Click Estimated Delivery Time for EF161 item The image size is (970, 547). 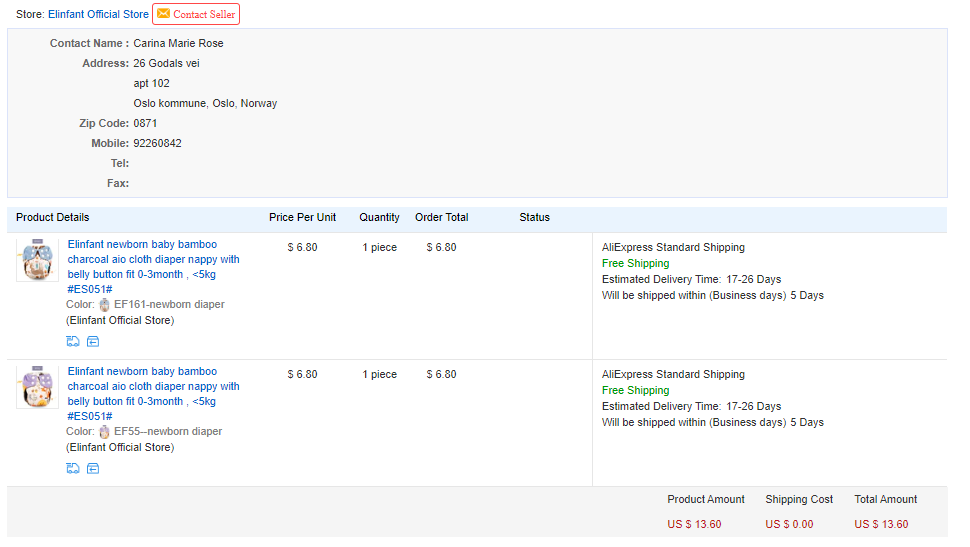(692, 280)
